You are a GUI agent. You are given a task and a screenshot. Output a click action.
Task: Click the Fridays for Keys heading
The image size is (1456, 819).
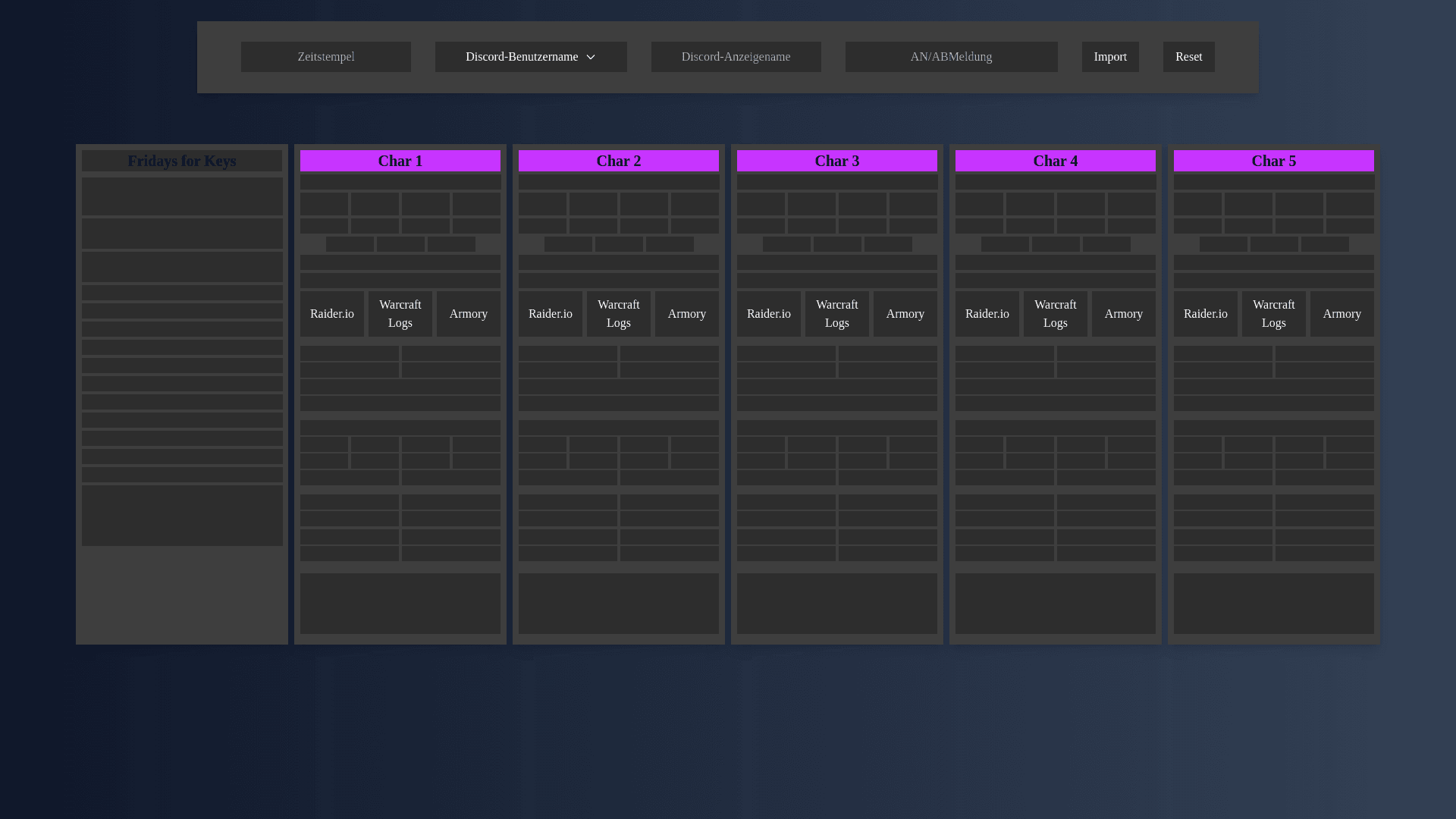pyautogui.click(x=182, y=160)
